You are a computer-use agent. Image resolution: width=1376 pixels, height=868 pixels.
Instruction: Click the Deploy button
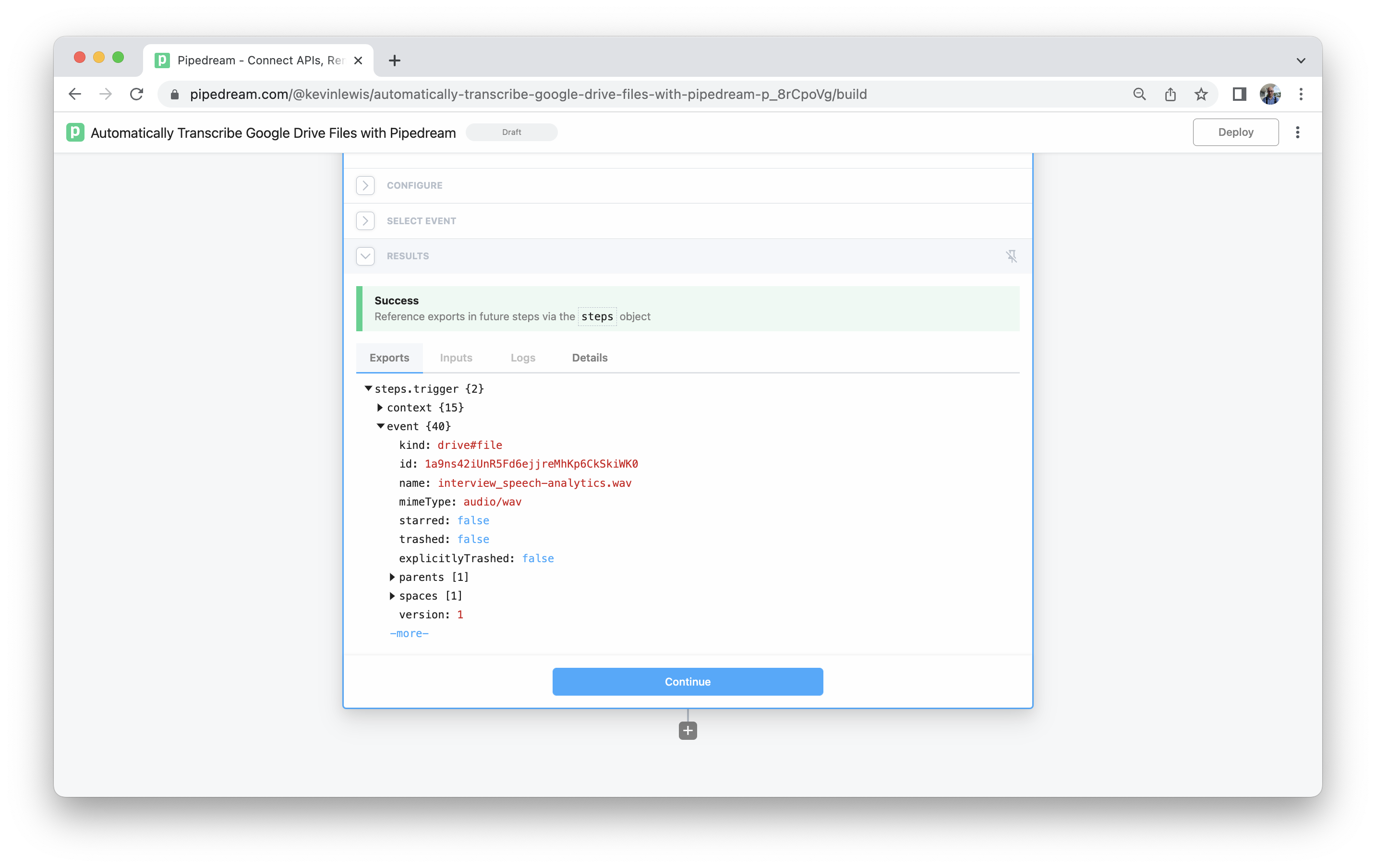click(x=1235, y=133)
